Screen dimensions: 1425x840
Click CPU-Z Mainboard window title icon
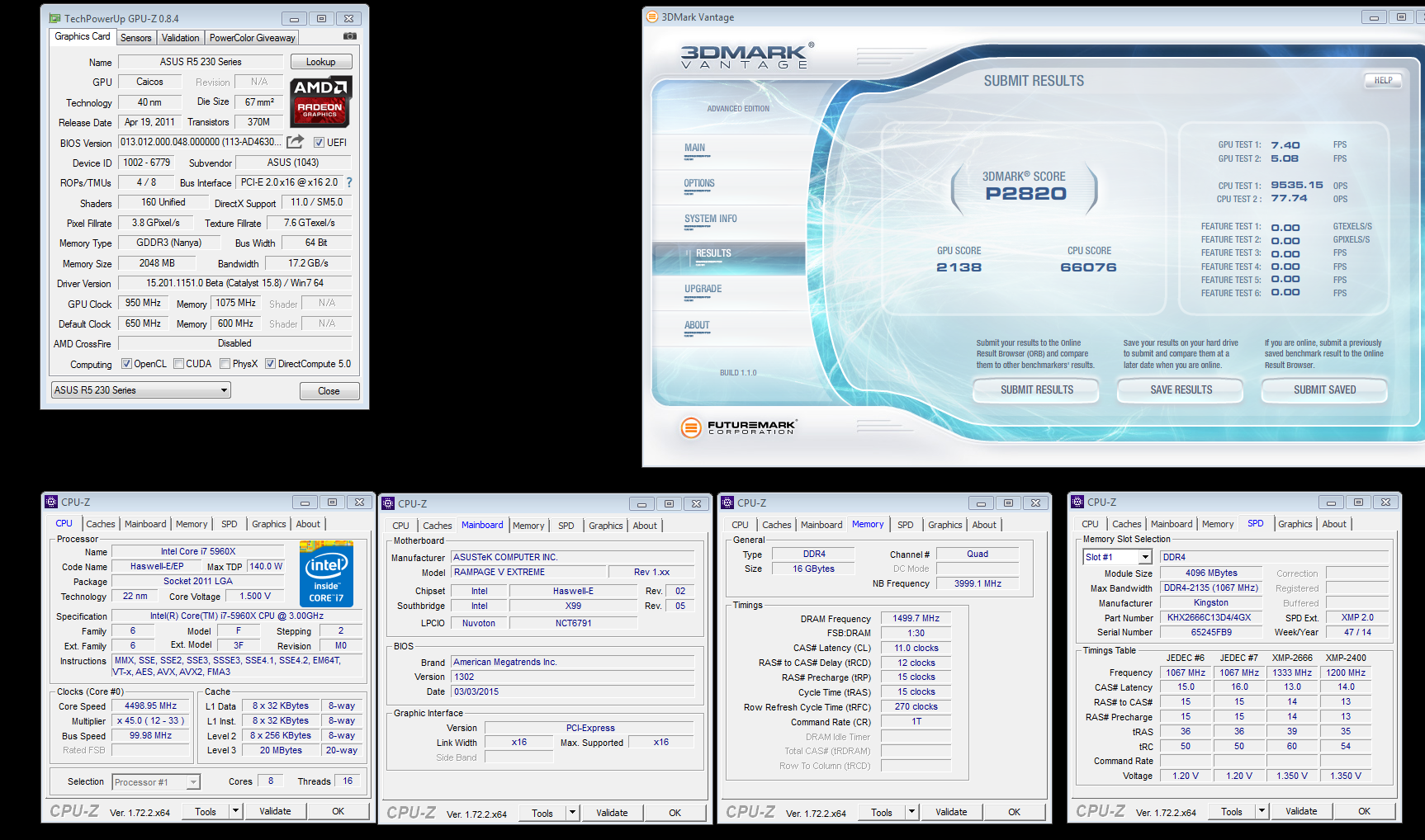[388, 503]
